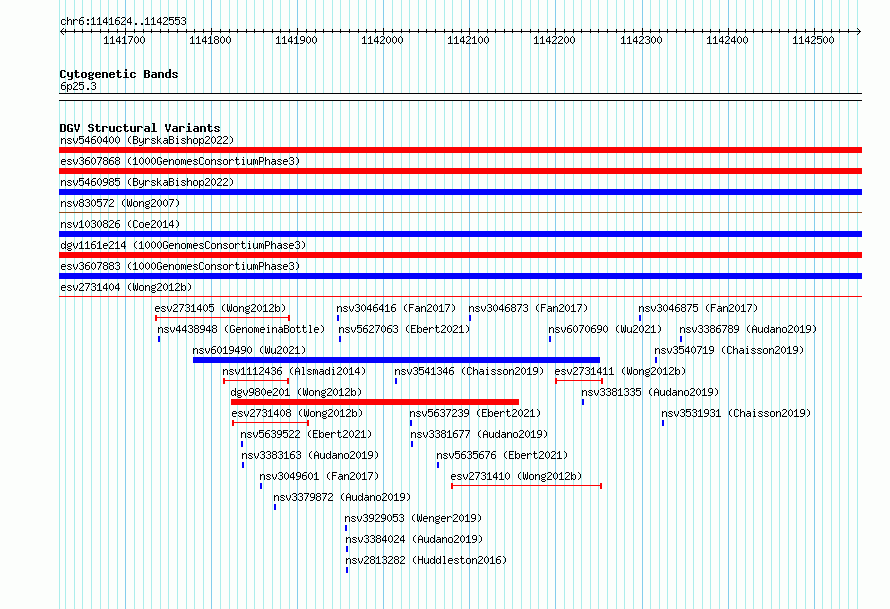Click the DGV Structural Variants track title
This screenshot has width=890, height=609.
(140, 128)
